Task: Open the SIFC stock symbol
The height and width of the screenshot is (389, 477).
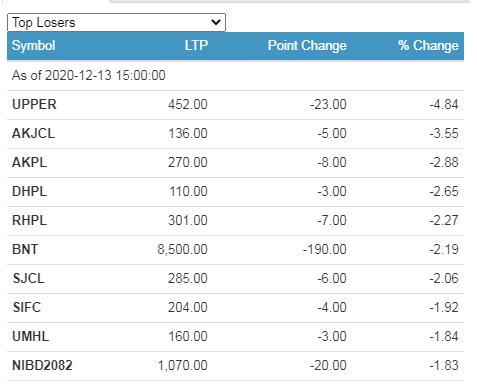Action: pos(27,308)
